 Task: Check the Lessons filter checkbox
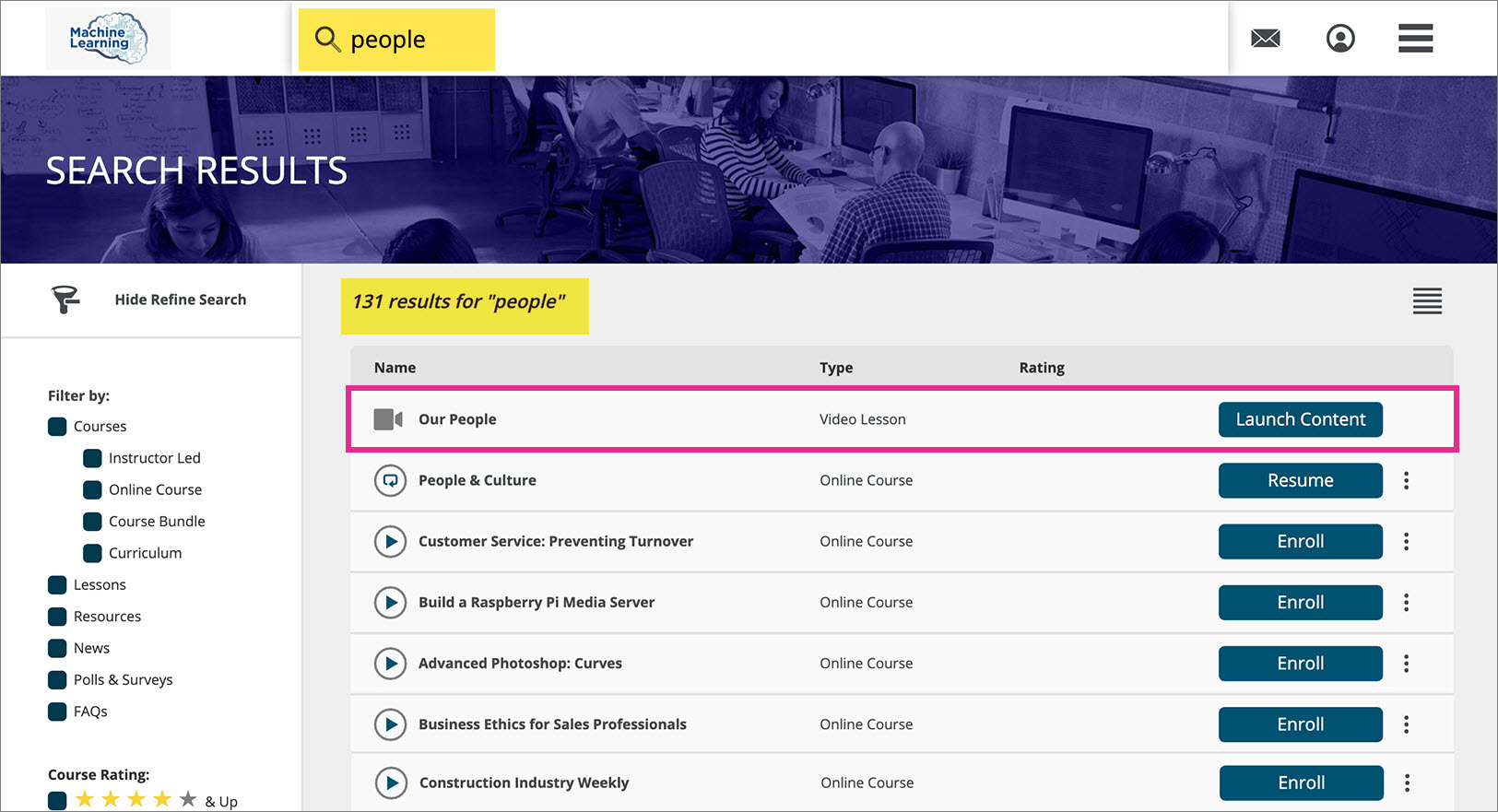[57, 584]
